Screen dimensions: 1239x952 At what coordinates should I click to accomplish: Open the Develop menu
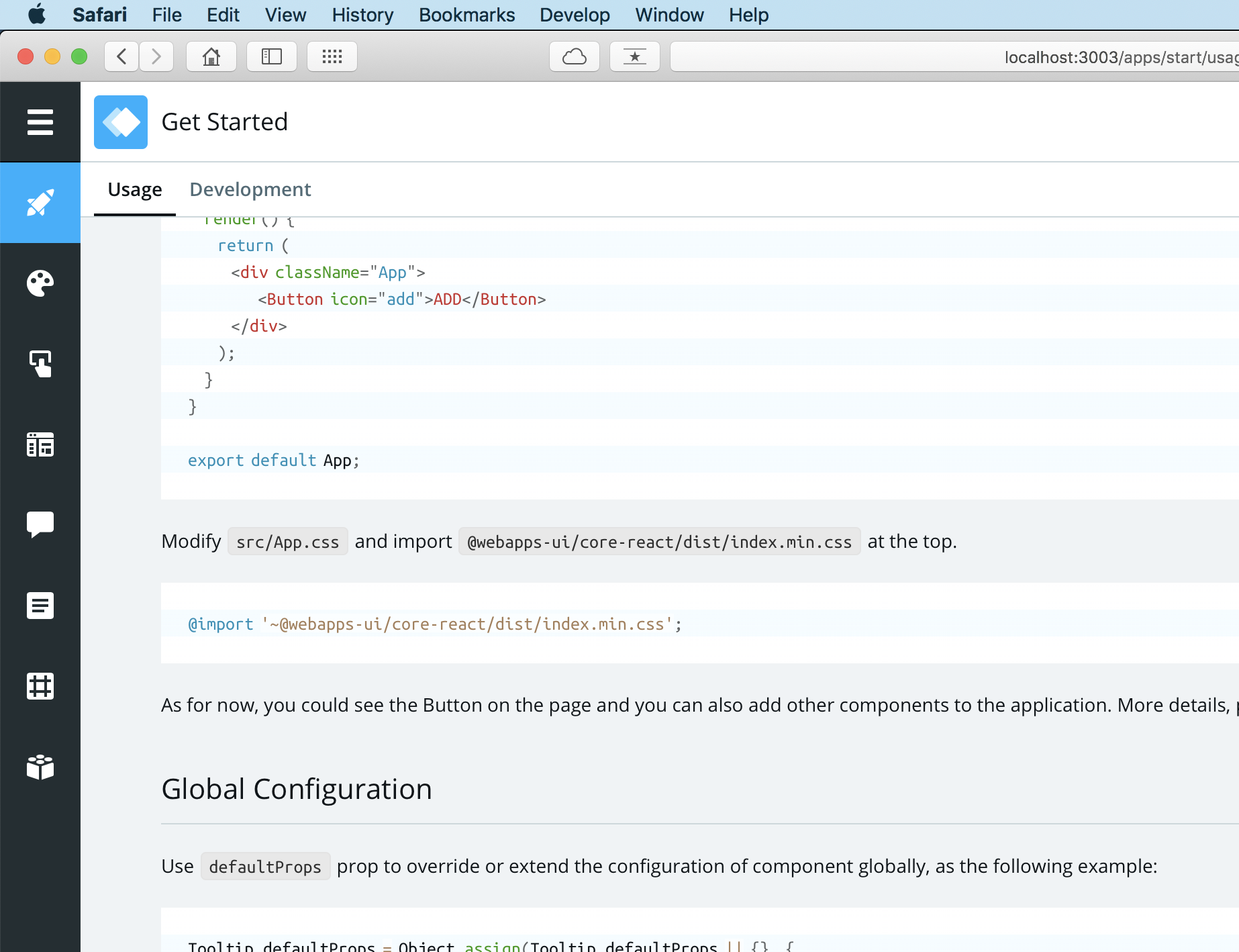point(574,15)
